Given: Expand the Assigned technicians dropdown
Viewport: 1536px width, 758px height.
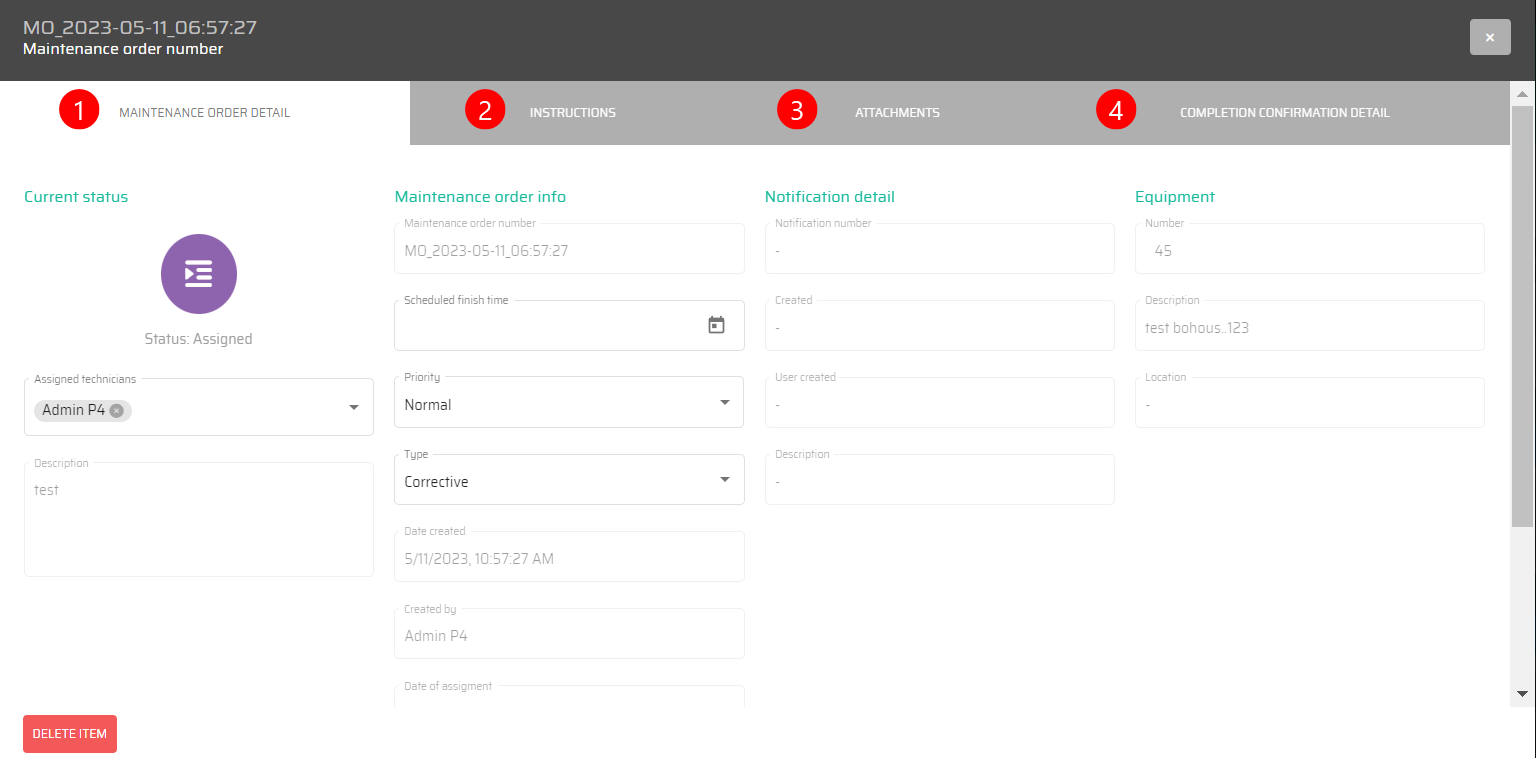Looking at the screenshot, I should (x=353, y=408).
